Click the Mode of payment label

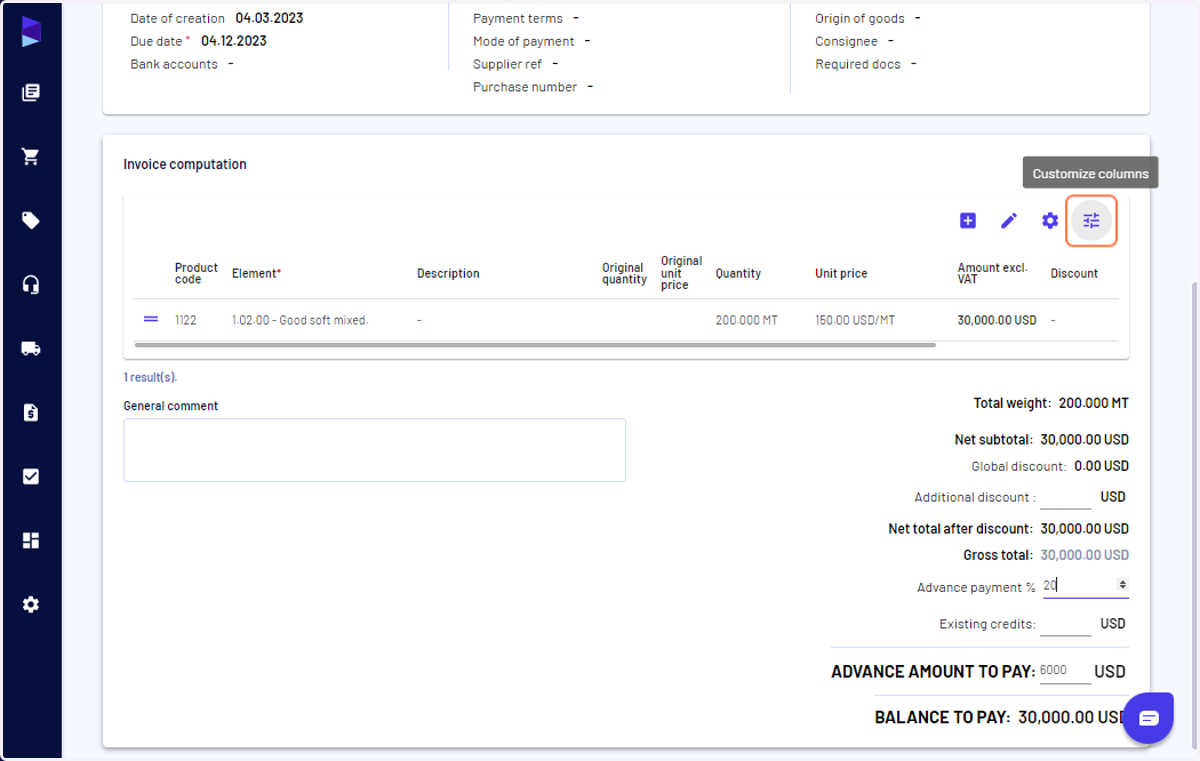point(524,41)
